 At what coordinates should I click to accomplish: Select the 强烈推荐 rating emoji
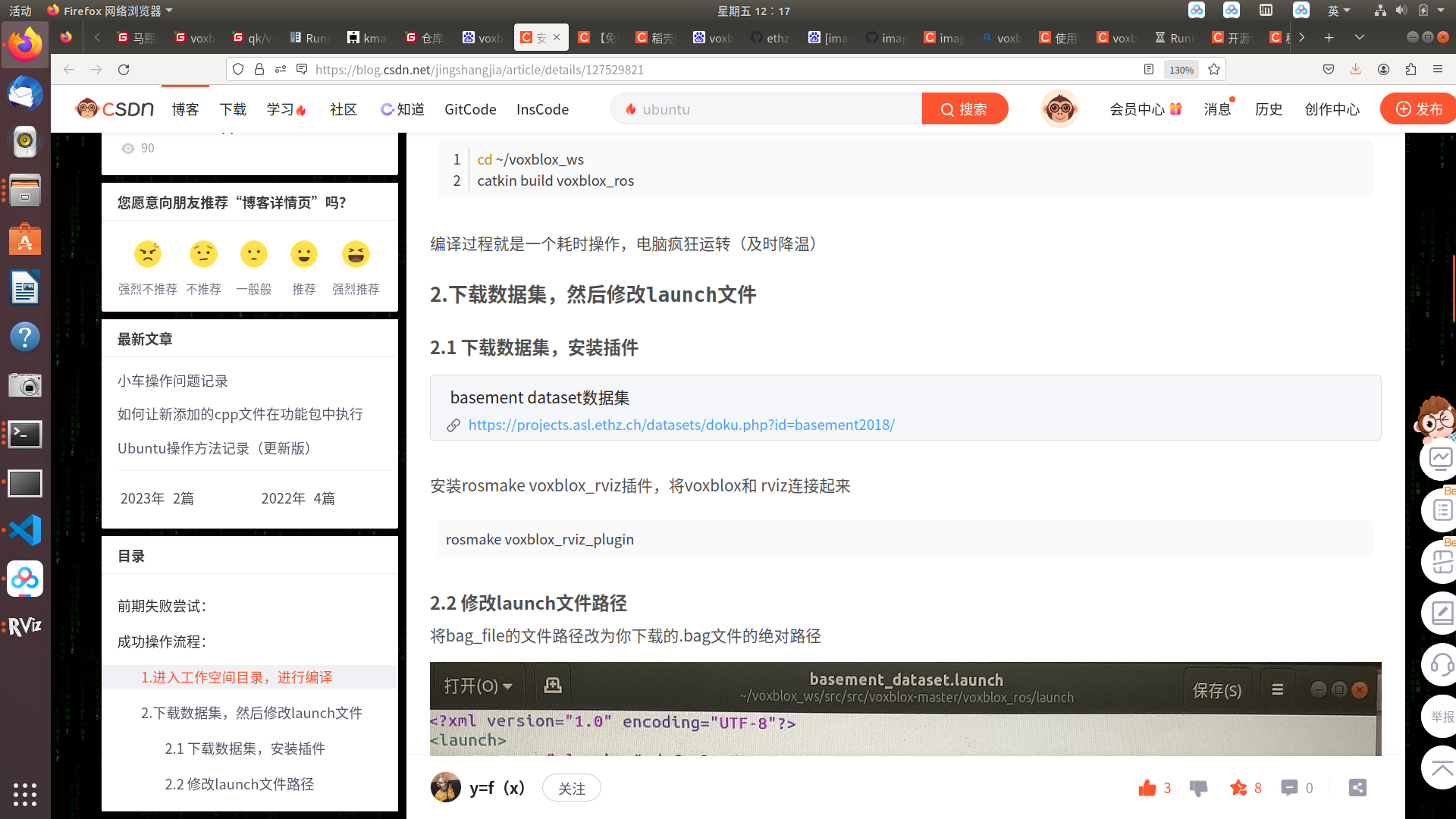coord(356,254)
